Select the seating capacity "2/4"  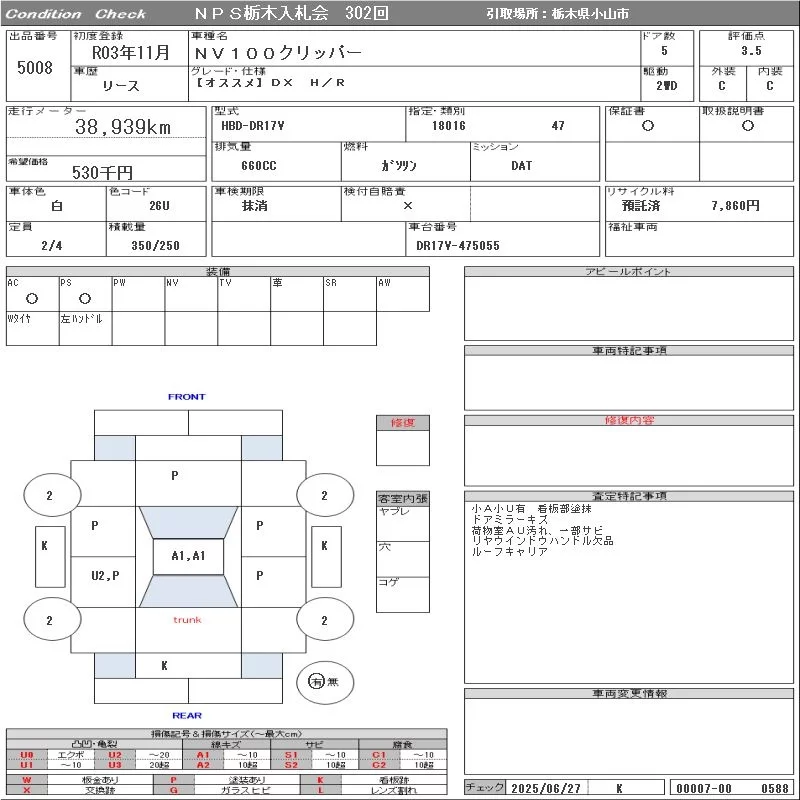click(52, 245)
